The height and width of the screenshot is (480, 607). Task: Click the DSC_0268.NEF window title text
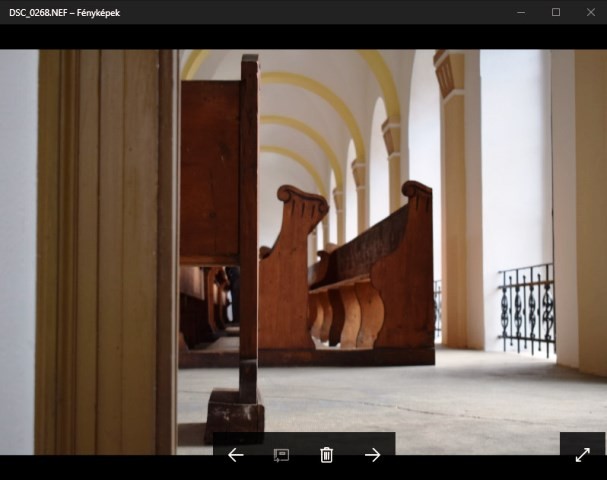(64, 12)
